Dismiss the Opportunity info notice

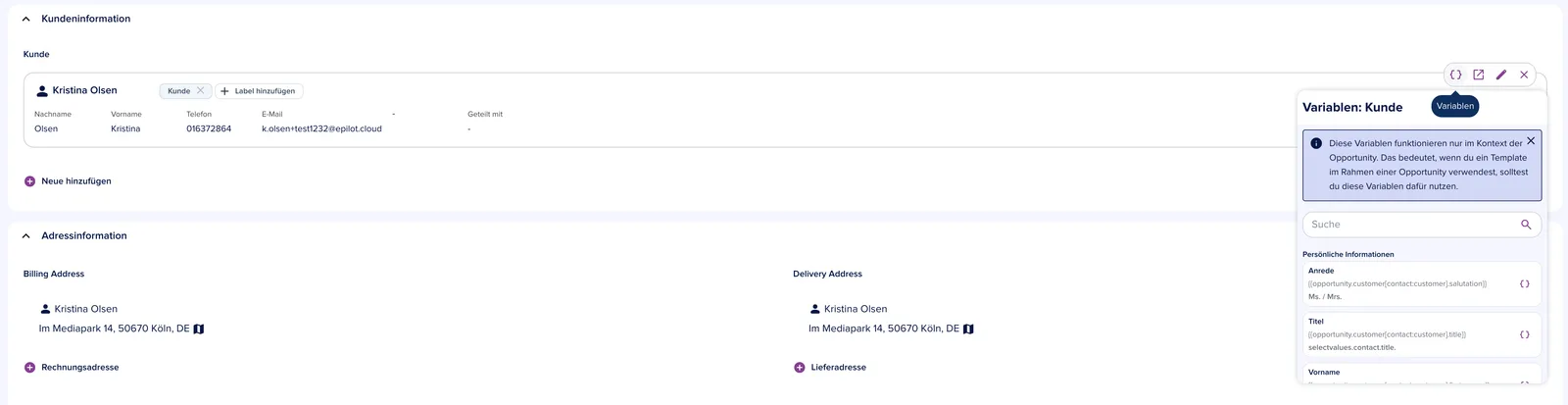pyautogui.click(x=1531, y=141)
